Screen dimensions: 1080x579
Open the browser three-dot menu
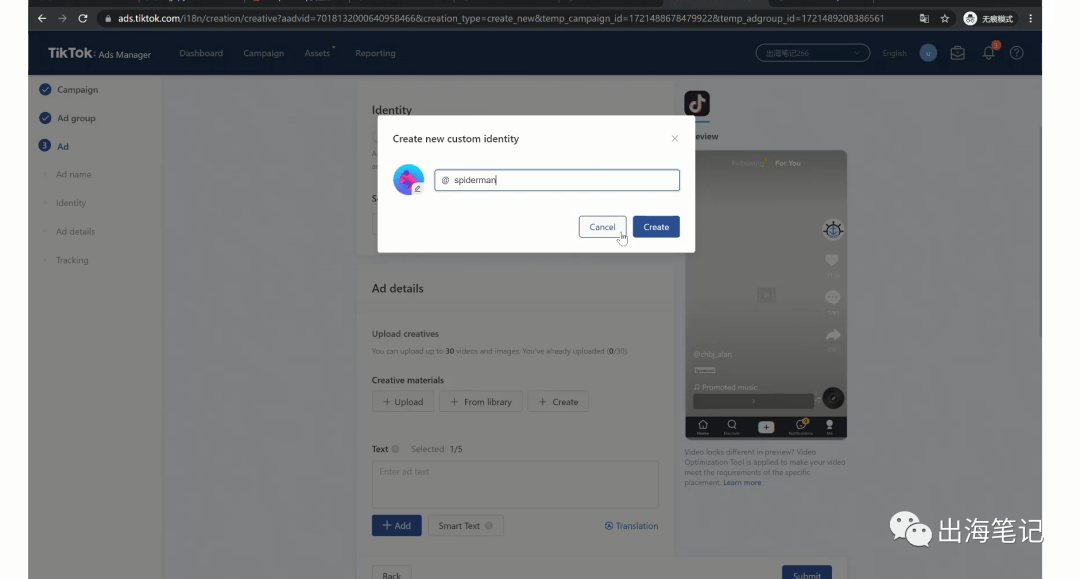[x=1030, y=19]
